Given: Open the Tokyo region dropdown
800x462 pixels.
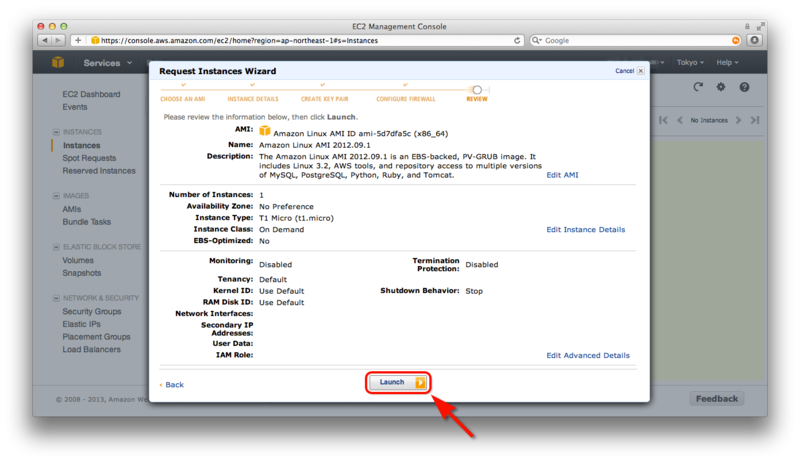Looking at the screenshot, I should (690, 62).
